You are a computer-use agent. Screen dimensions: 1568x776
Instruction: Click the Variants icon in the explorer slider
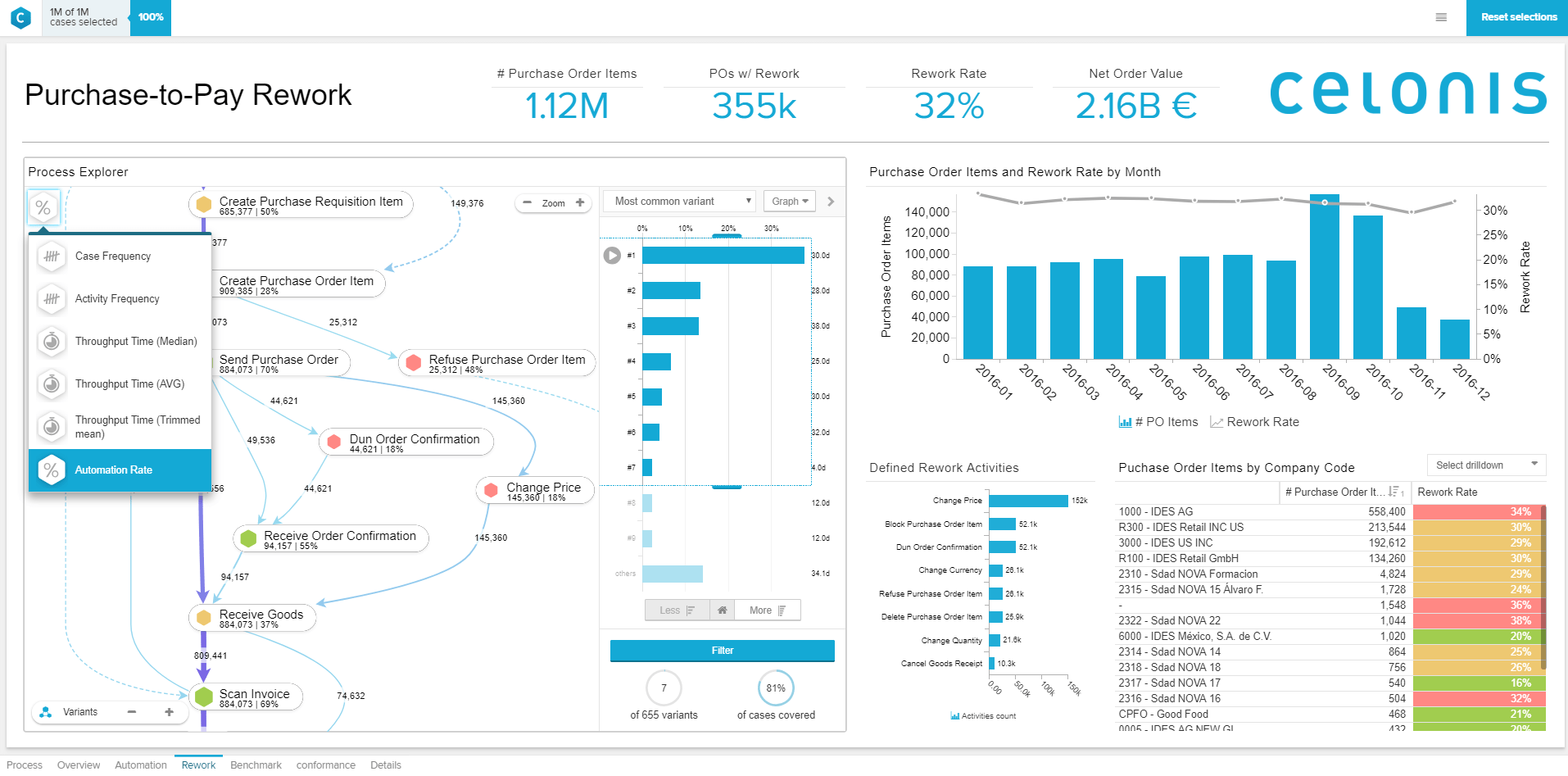46,712
